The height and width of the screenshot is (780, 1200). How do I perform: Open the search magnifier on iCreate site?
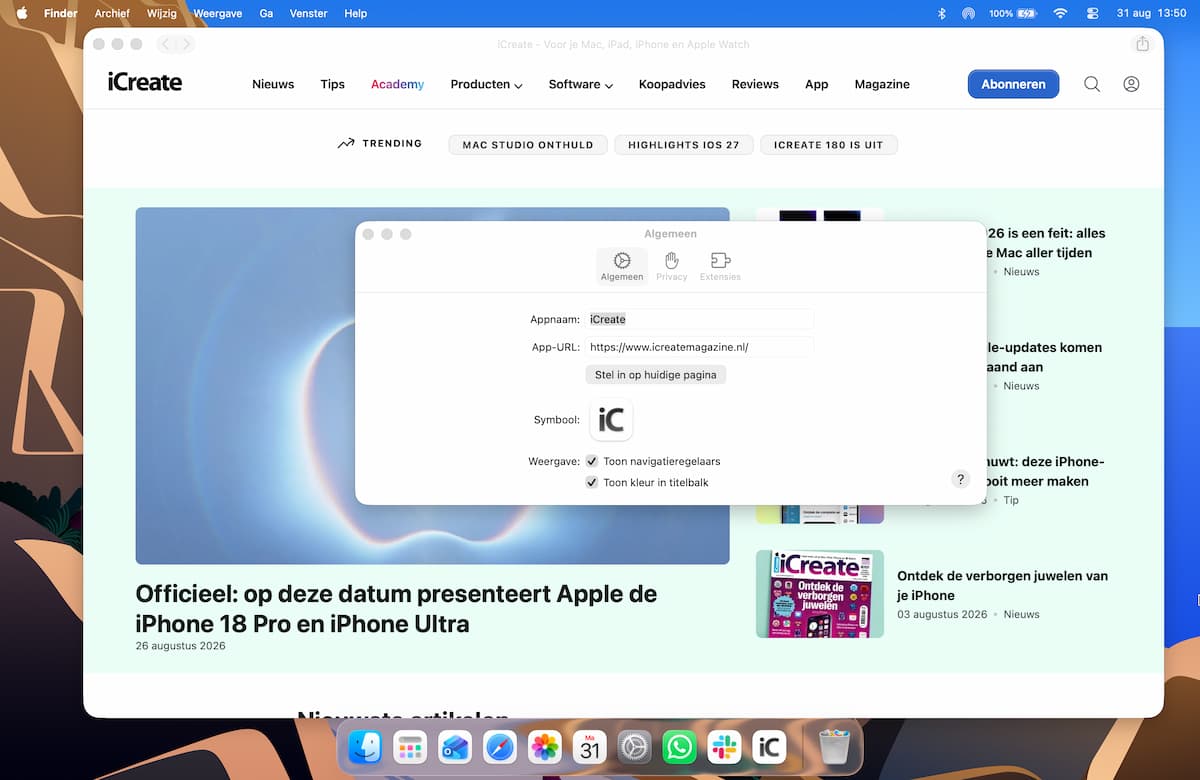pyautogui.click(x=1092, y=84)
